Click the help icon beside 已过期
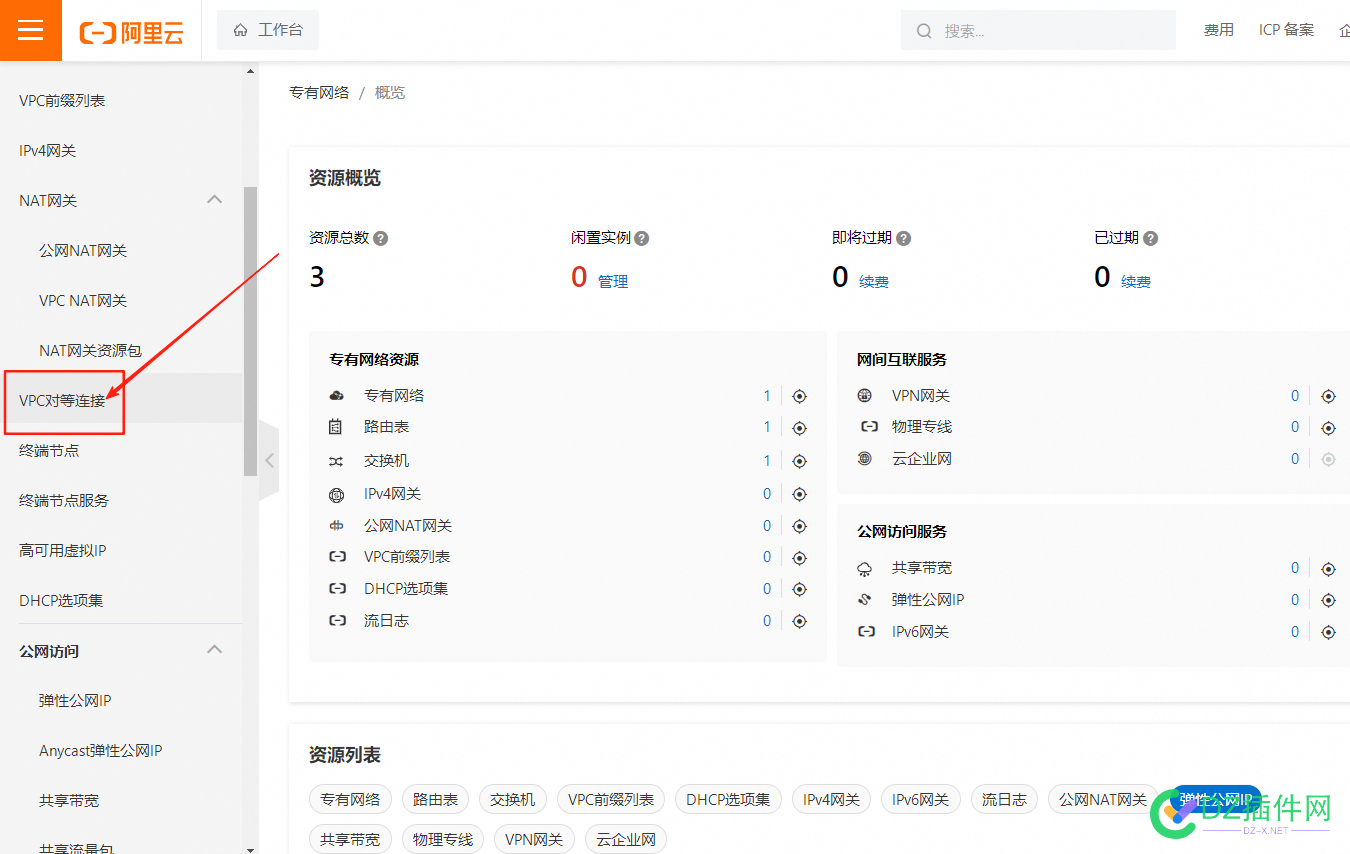 (1149, 238)
